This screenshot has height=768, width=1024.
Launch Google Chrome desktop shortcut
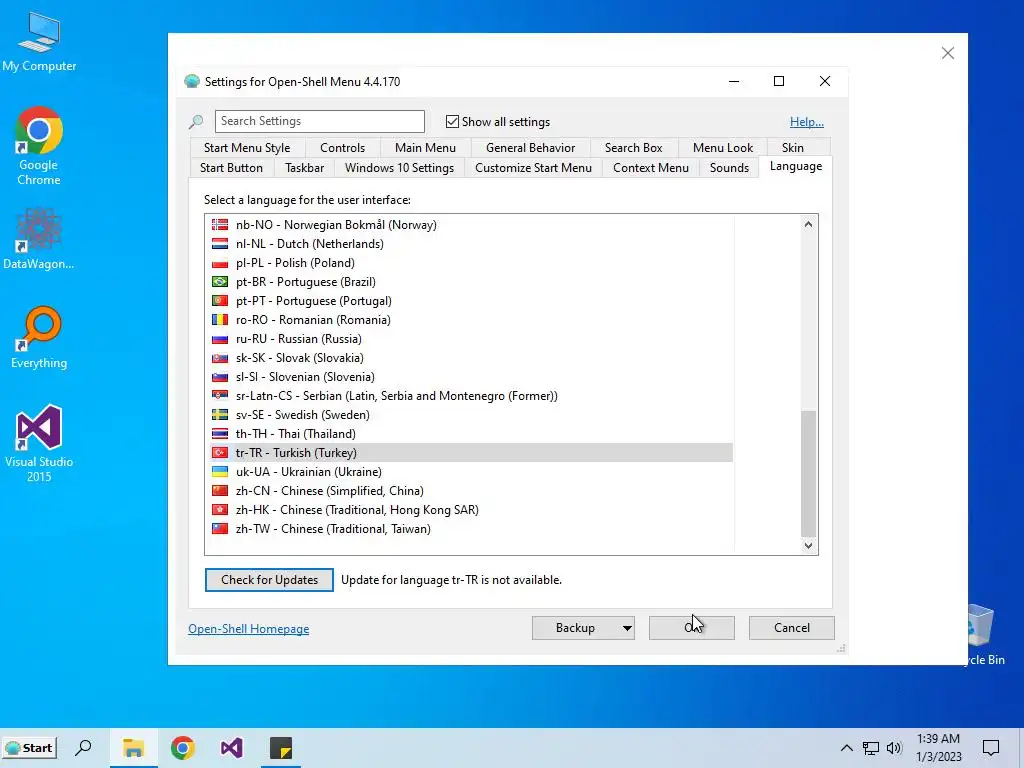pyautogui.click(x=39, y=146)
